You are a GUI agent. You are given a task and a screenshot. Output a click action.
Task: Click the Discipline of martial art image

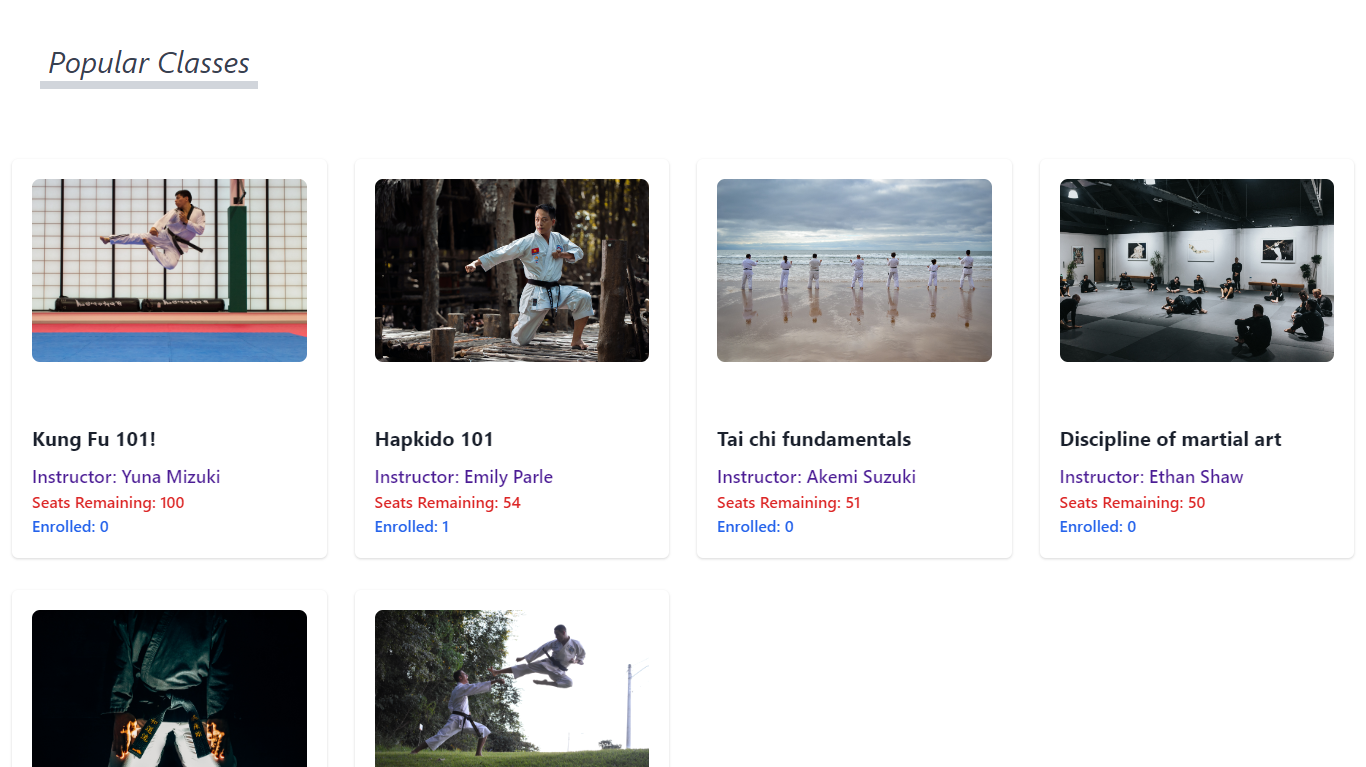pyautogui.click(x=1197, y=270)
